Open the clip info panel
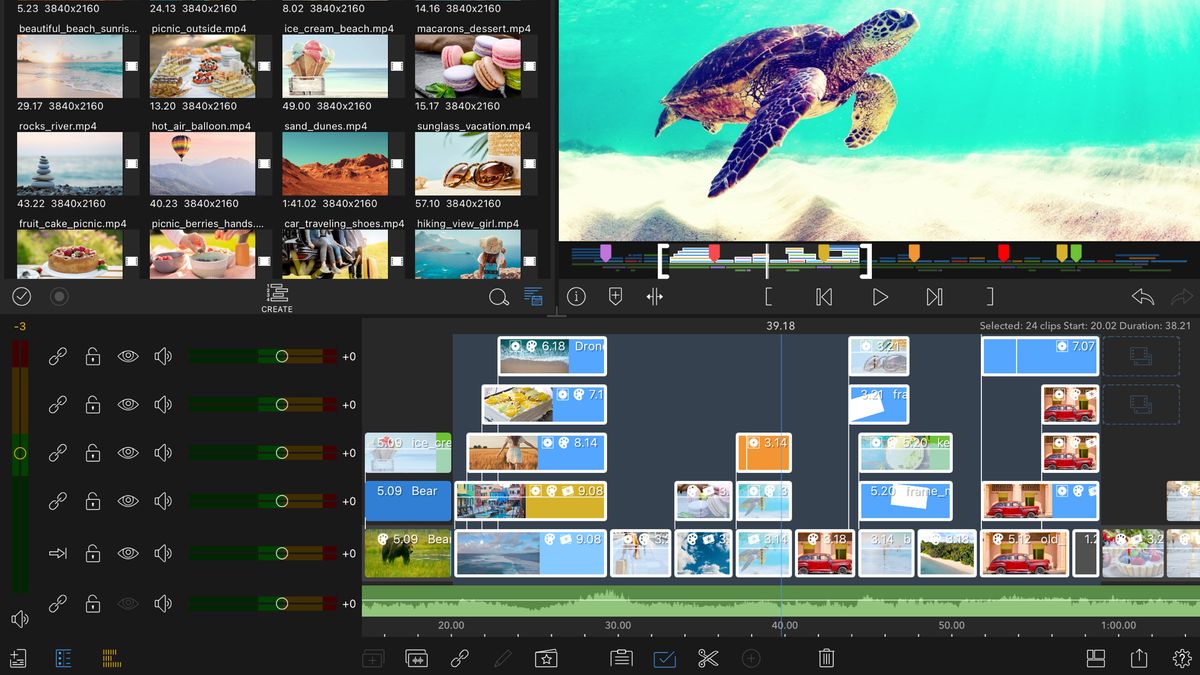Viewport: 1200px width, 675px height. point(577,296)
